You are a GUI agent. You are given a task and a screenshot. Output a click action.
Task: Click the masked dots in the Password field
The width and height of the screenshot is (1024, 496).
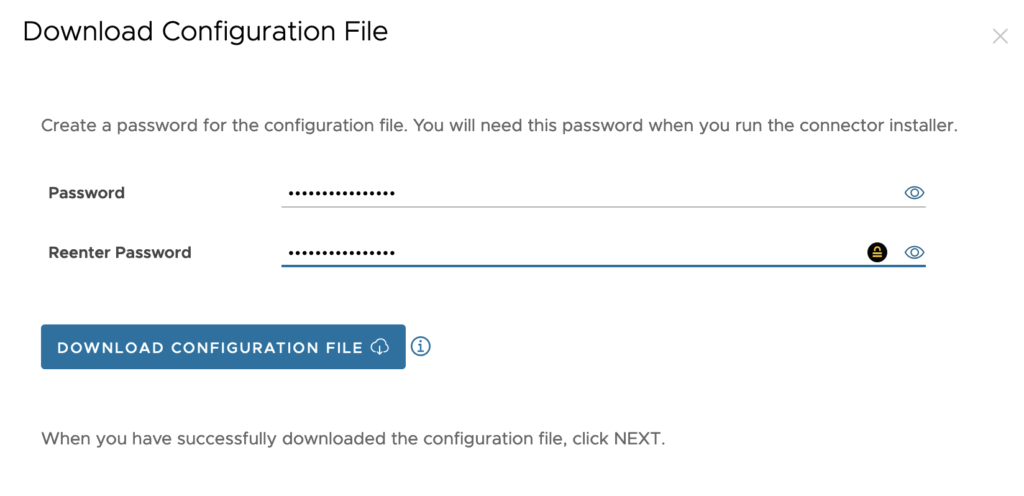342,193
